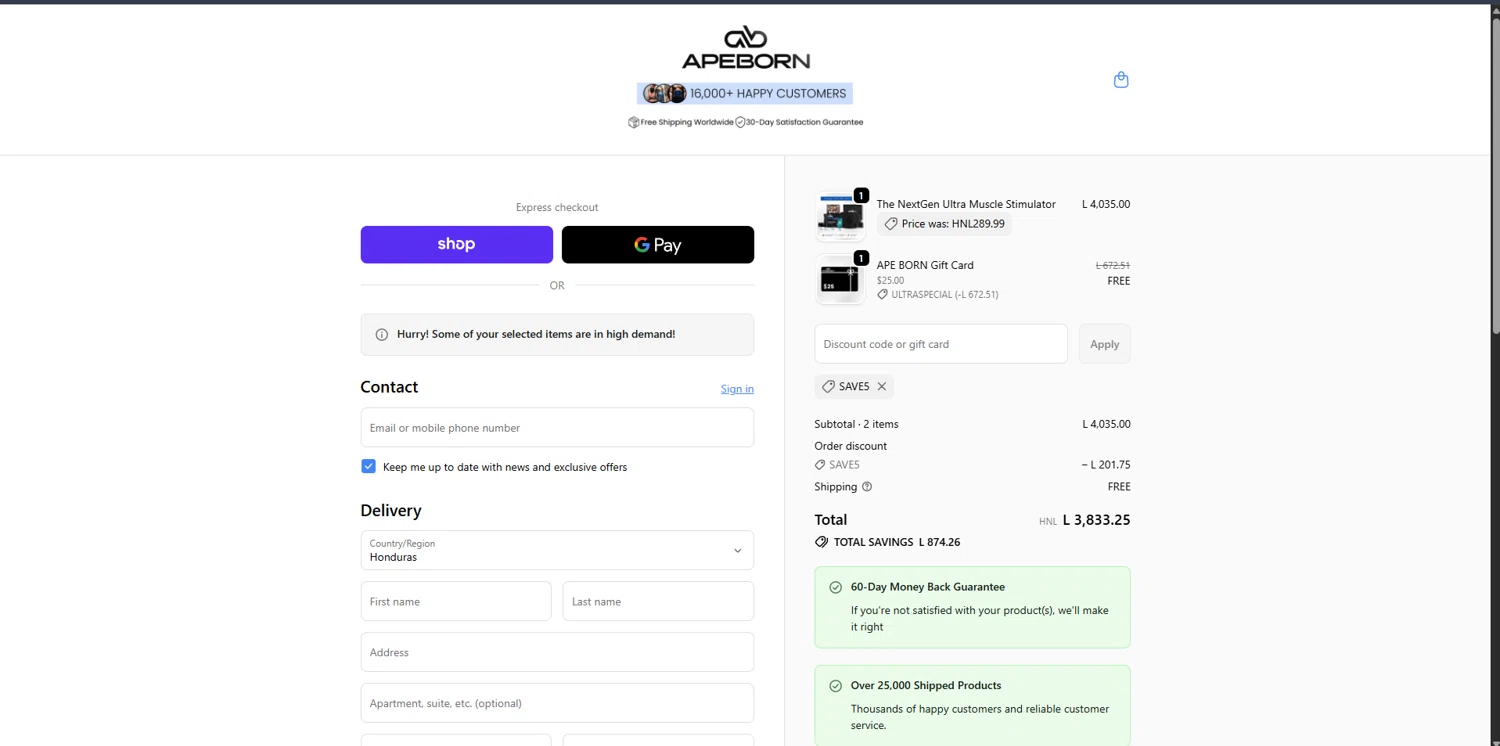The image size is (1500, 746).
Task: Remove the SAVE5 discount code
Action: coord(882,386)
